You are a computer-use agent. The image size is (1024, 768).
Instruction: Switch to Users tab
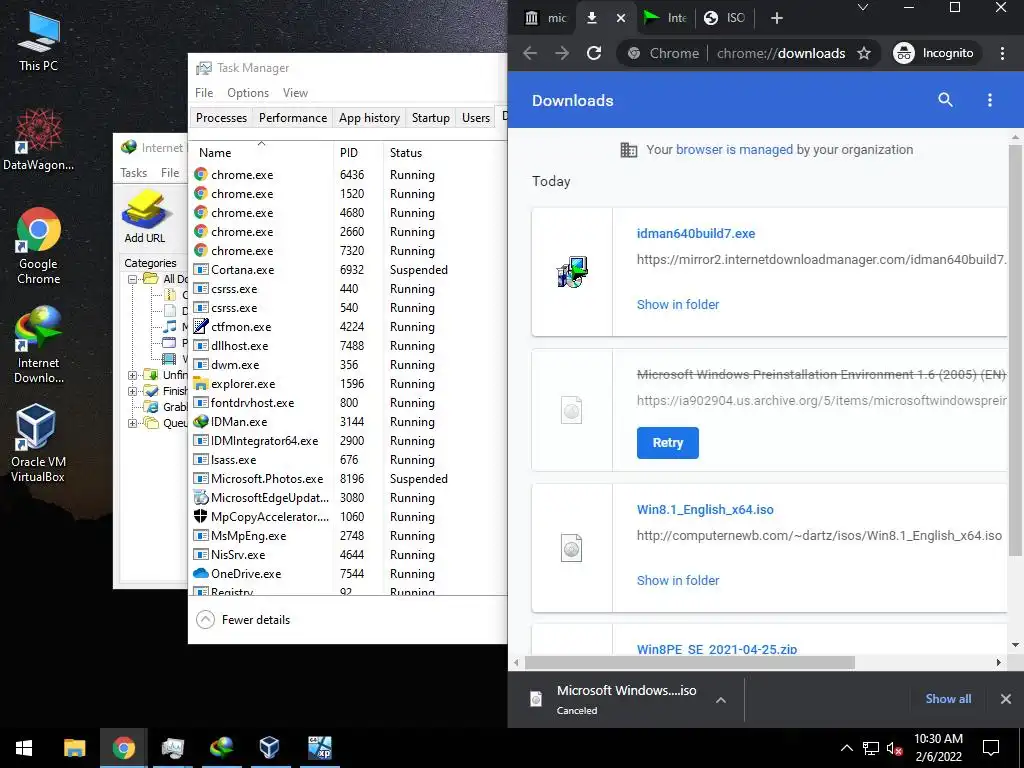point(475,118)
